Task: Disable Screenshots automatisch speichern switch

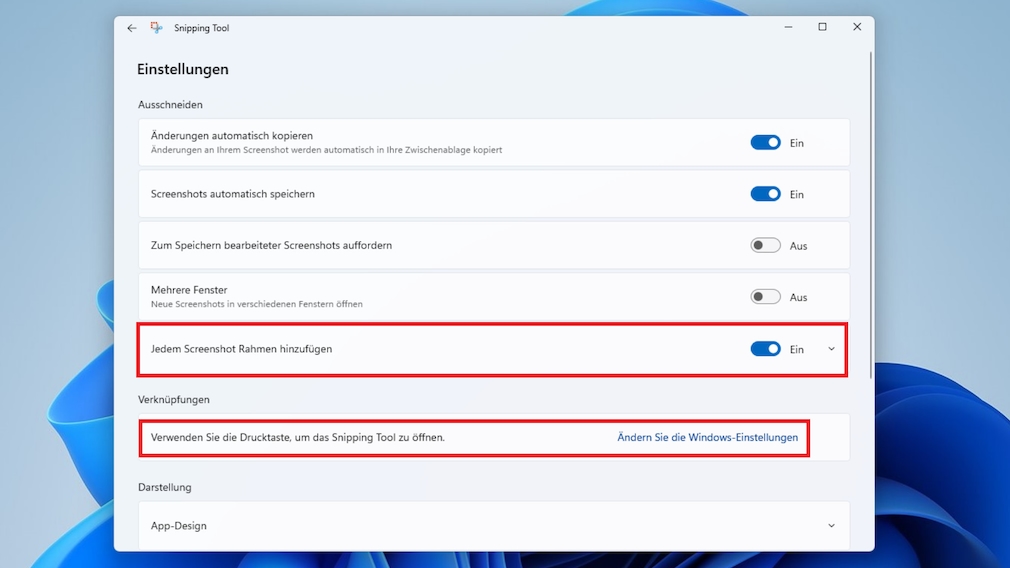Action: coord(765,194)
